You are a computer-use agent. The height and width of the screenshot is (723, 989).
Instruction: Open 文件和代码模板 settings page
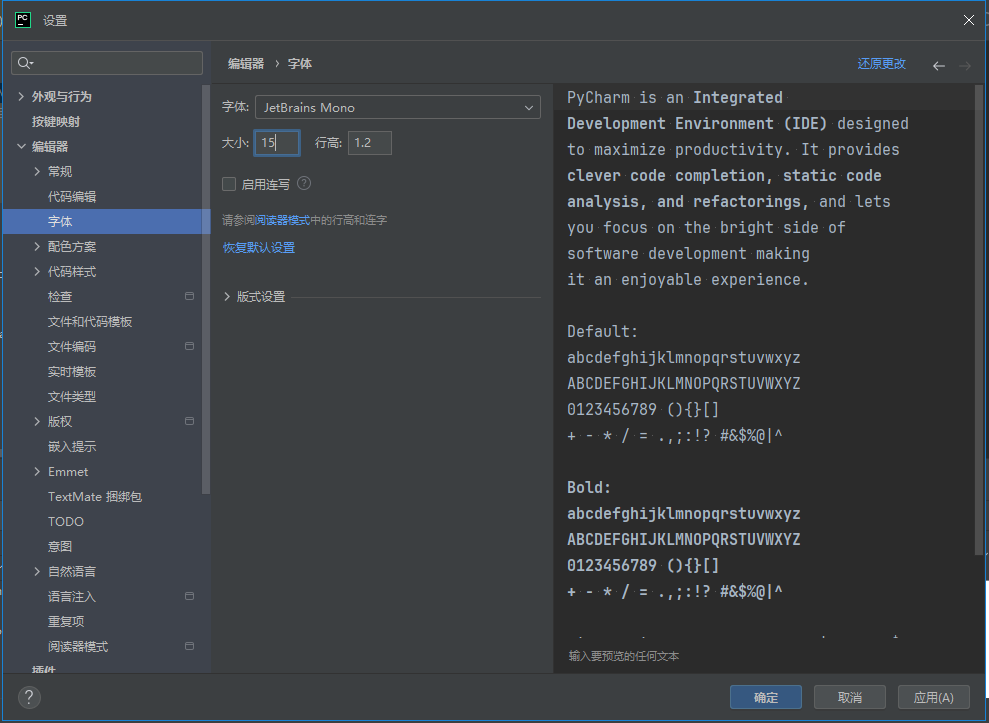coord(90,322)
